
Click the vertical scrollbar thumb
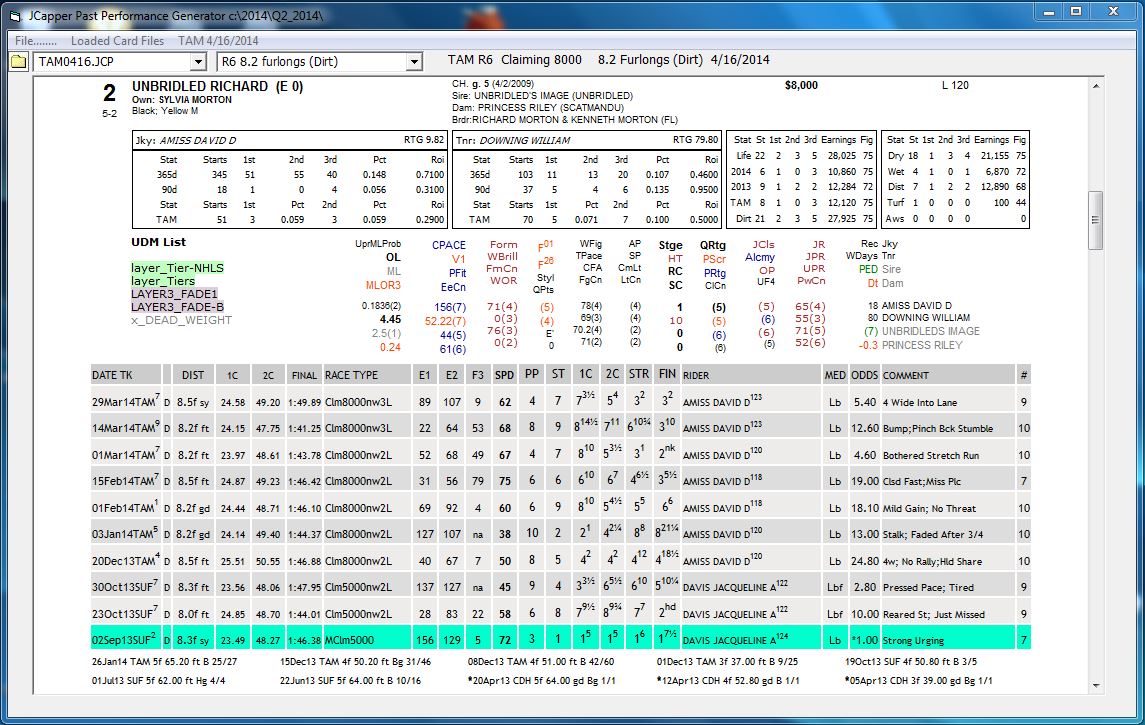pos(1095,220)
